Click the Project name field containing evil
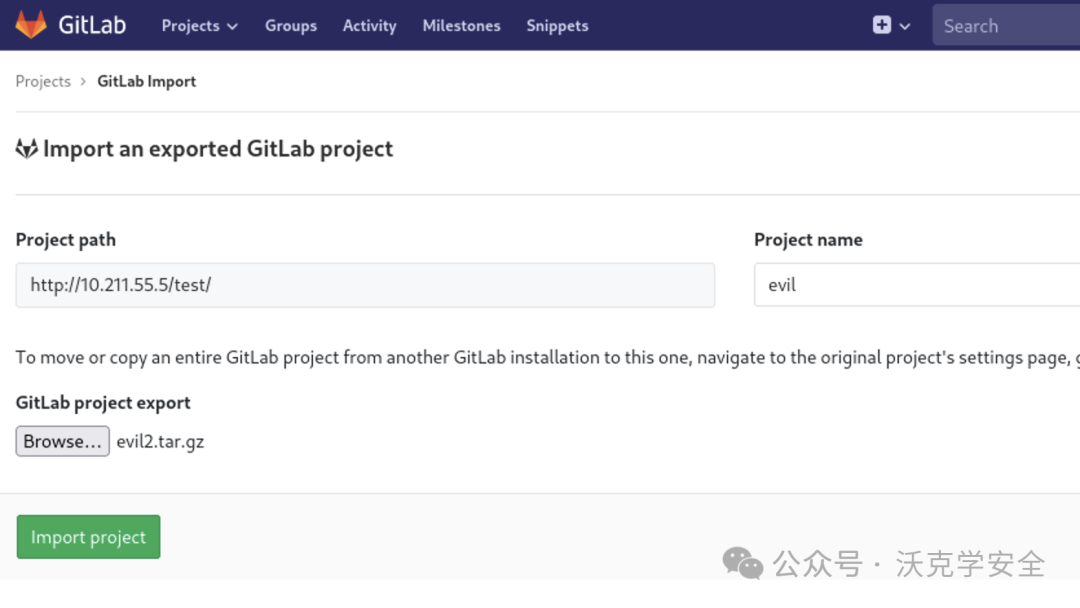 tap(915, 285)
